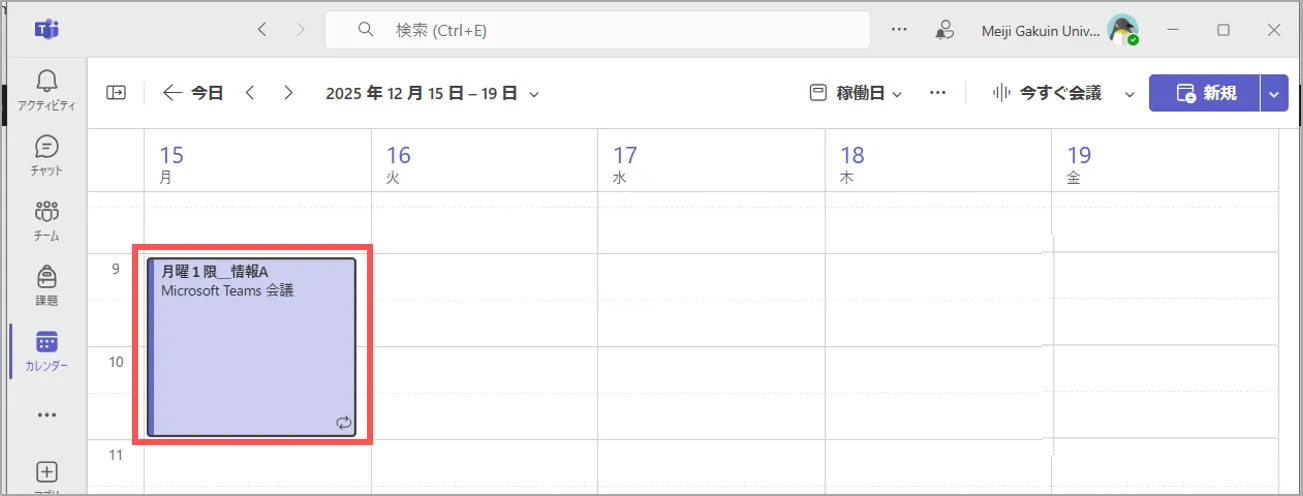Open the 月曜１限＿情報A meeting event

(x=252, y=346)
